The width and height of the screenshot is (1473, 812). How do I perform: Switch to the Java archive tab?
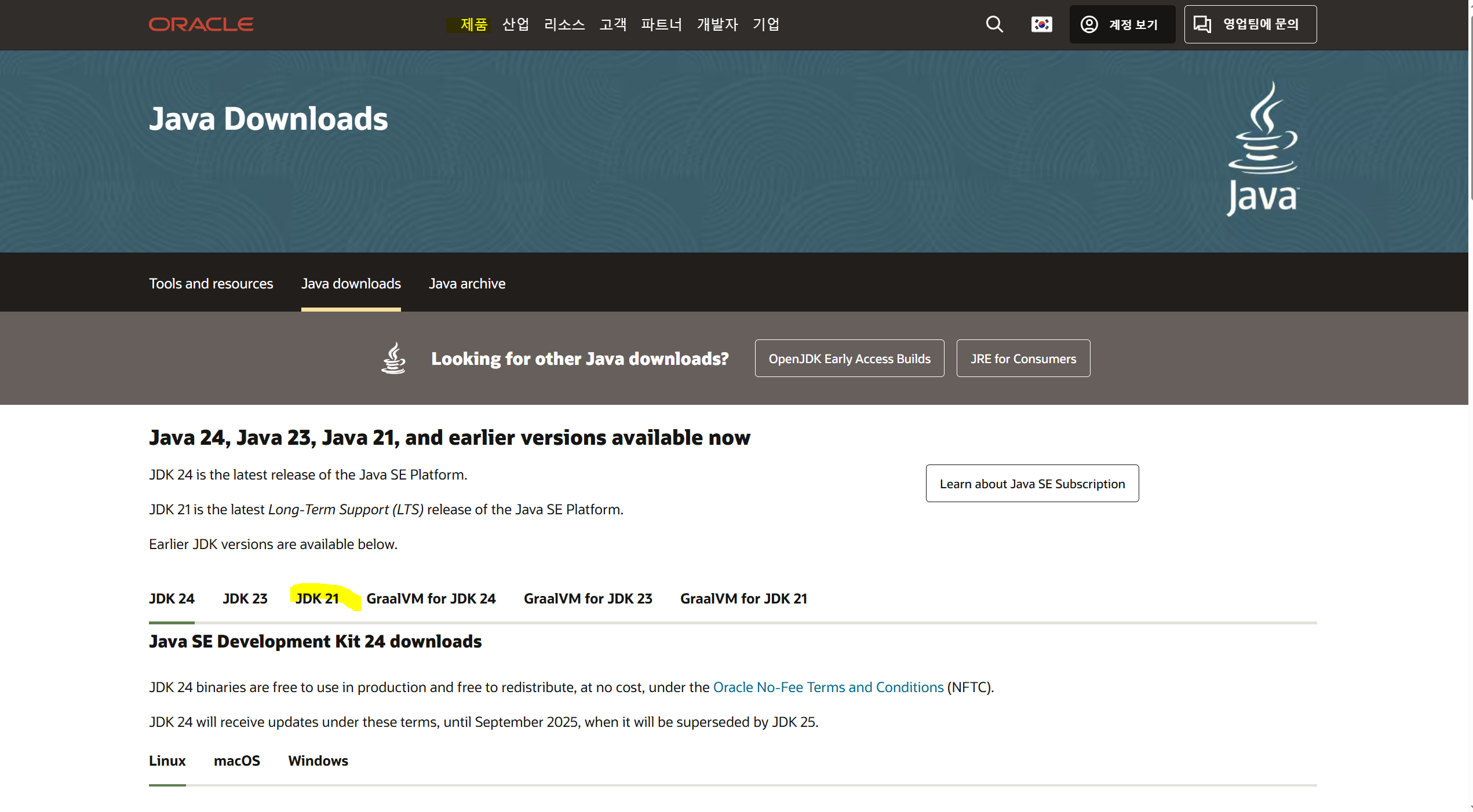point(467,283)
